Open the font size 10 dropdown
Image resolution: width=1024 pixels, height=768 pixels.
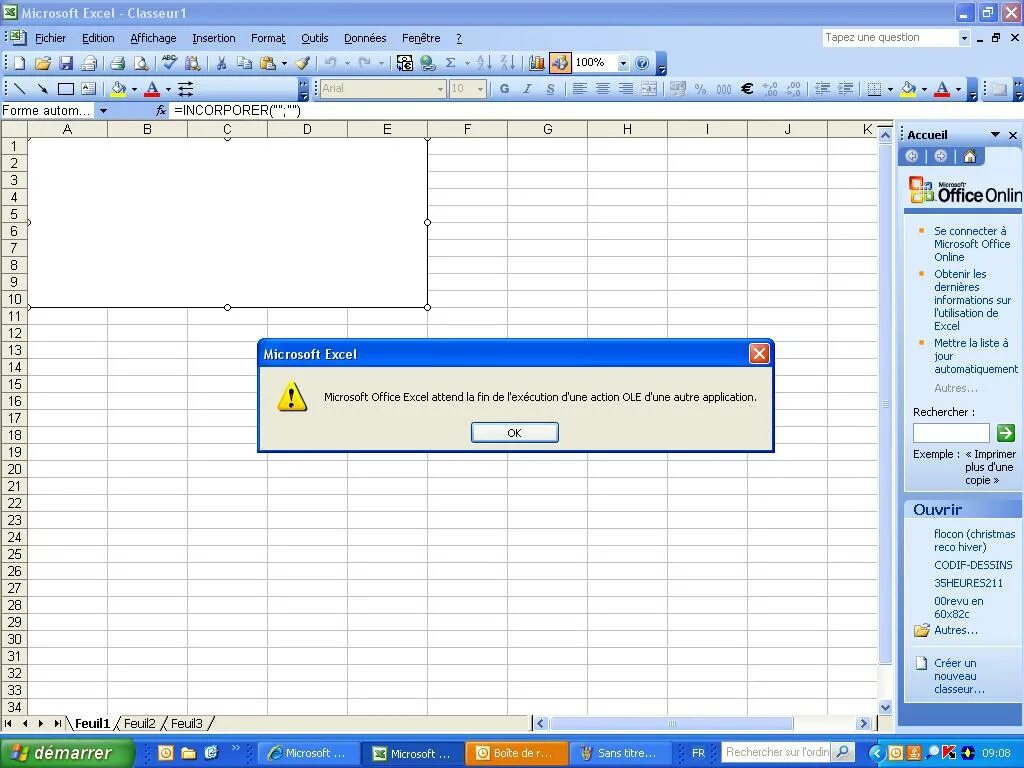[x=480, y=89]
